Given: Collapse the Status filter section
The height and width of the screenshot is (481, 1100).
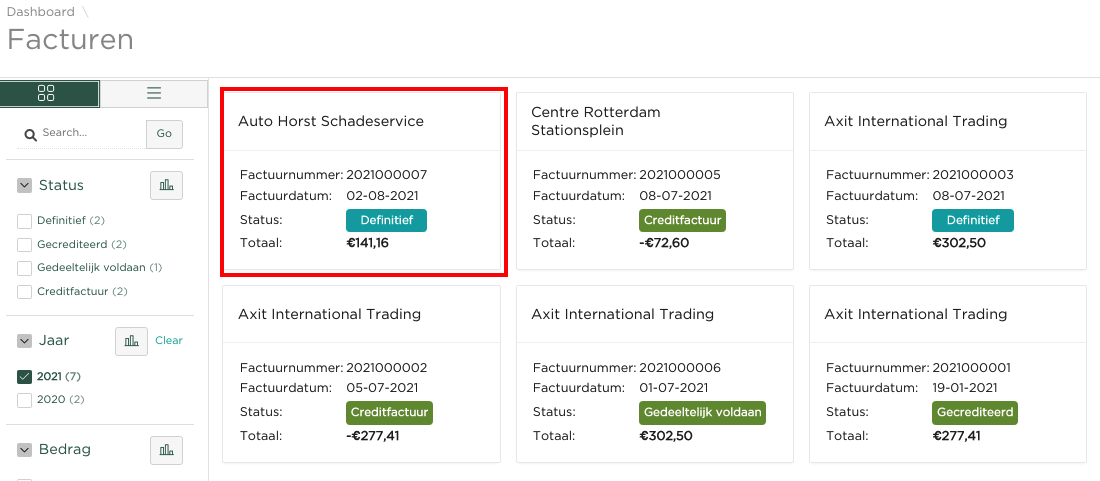Looking at the screenshot, I should point(24,185).
